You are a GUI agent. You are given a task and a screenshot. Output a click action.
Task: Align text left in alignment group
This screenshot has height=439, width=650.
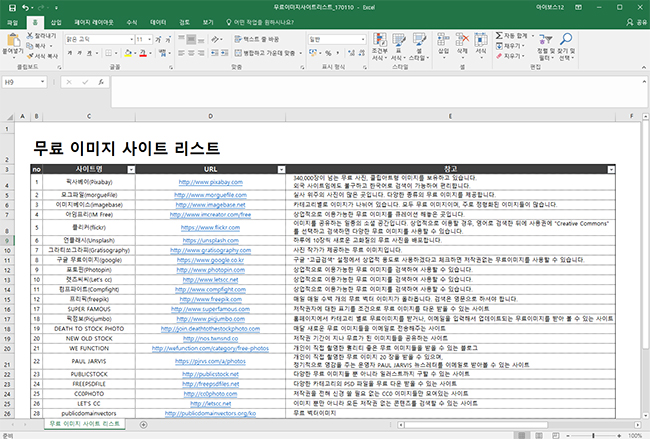[181, 53]
